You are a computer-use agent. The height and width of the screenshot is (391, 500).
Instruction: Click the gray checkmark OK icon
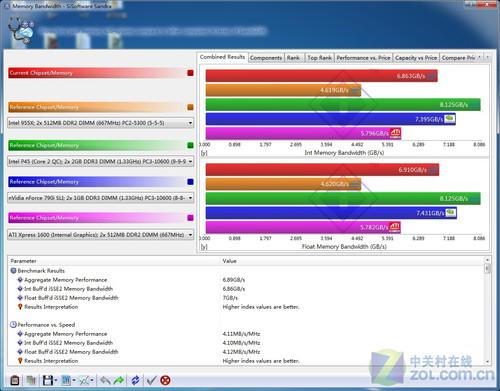(152, 380)
